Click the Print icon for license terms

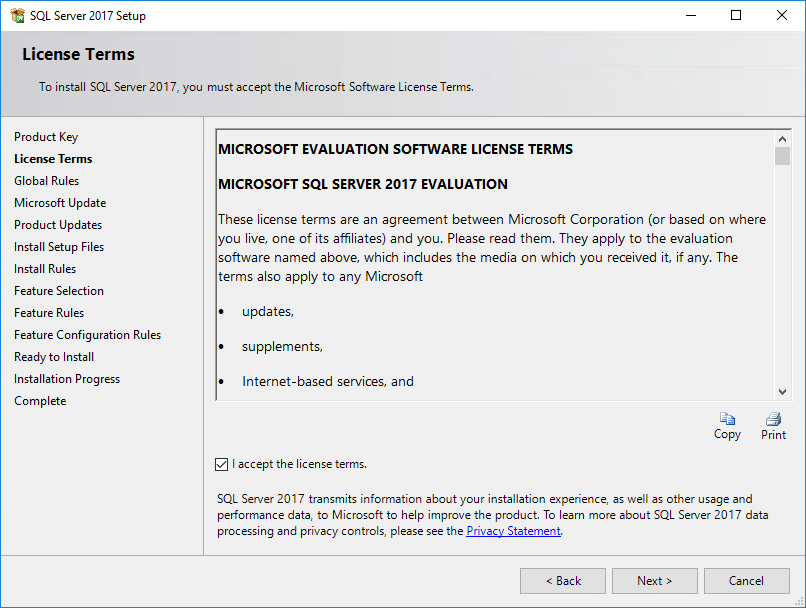coord(773,419)
